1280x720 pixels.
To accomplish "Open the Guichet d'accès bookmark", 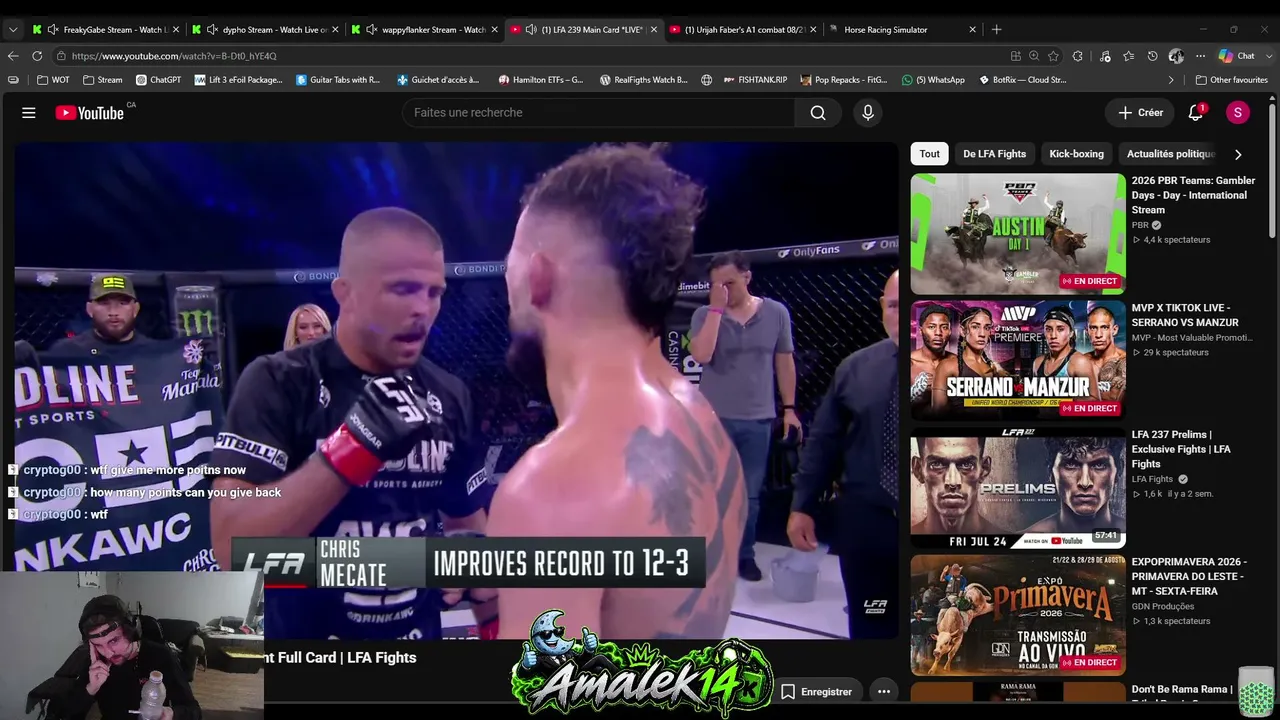I will (438, 80).
